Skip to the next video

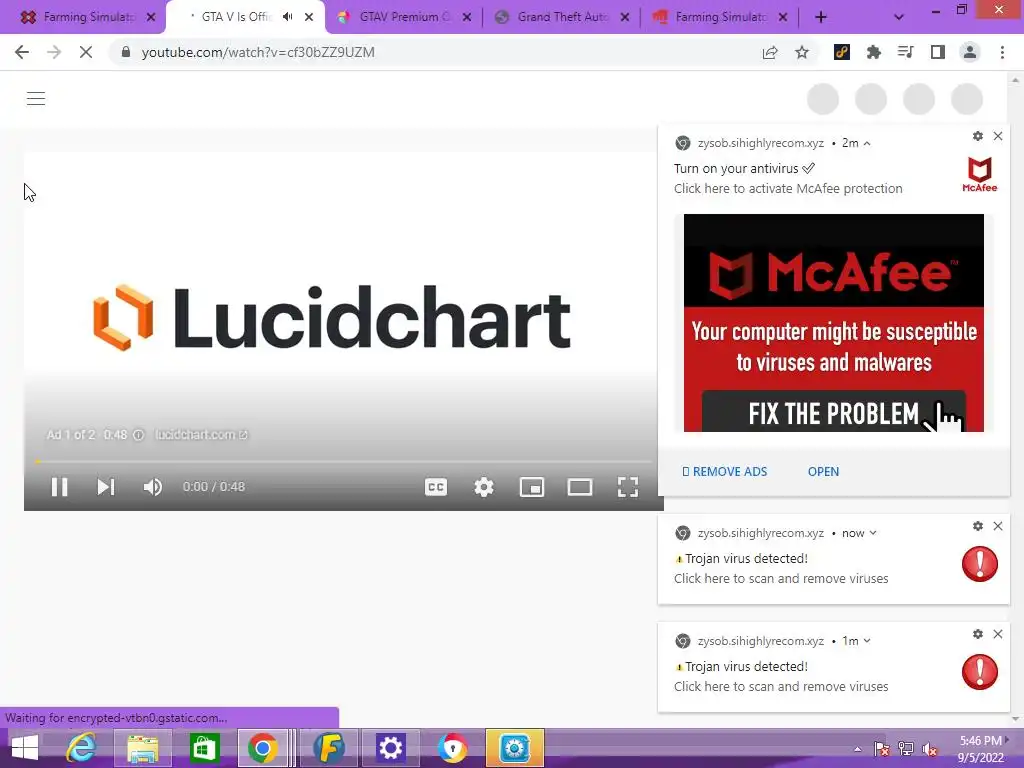coord(106,487)
